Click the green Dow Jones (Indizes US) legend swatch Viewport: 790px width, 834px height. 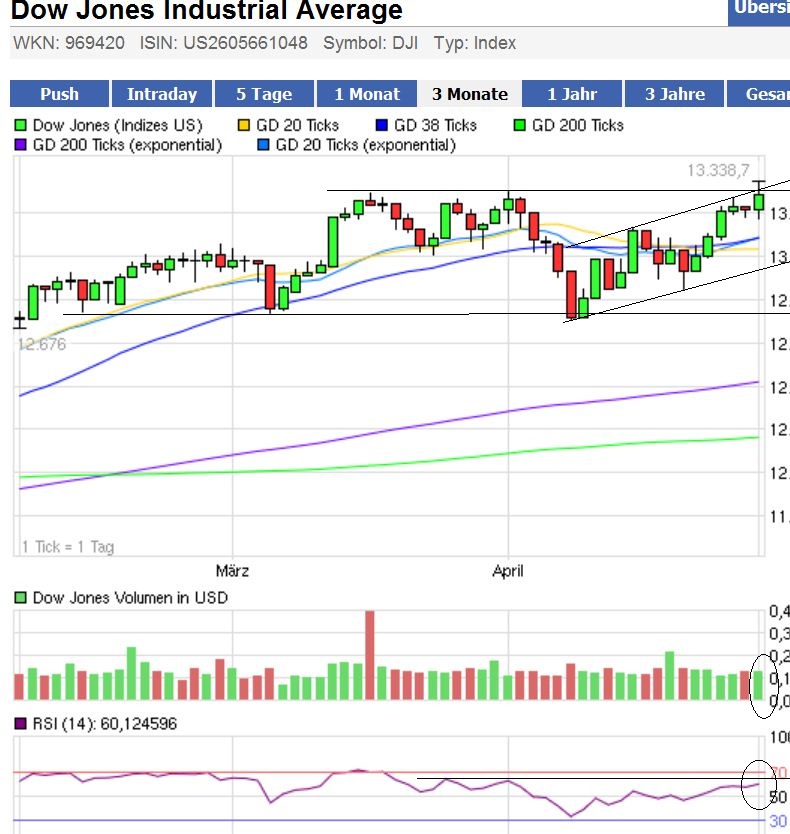[21, 126]
